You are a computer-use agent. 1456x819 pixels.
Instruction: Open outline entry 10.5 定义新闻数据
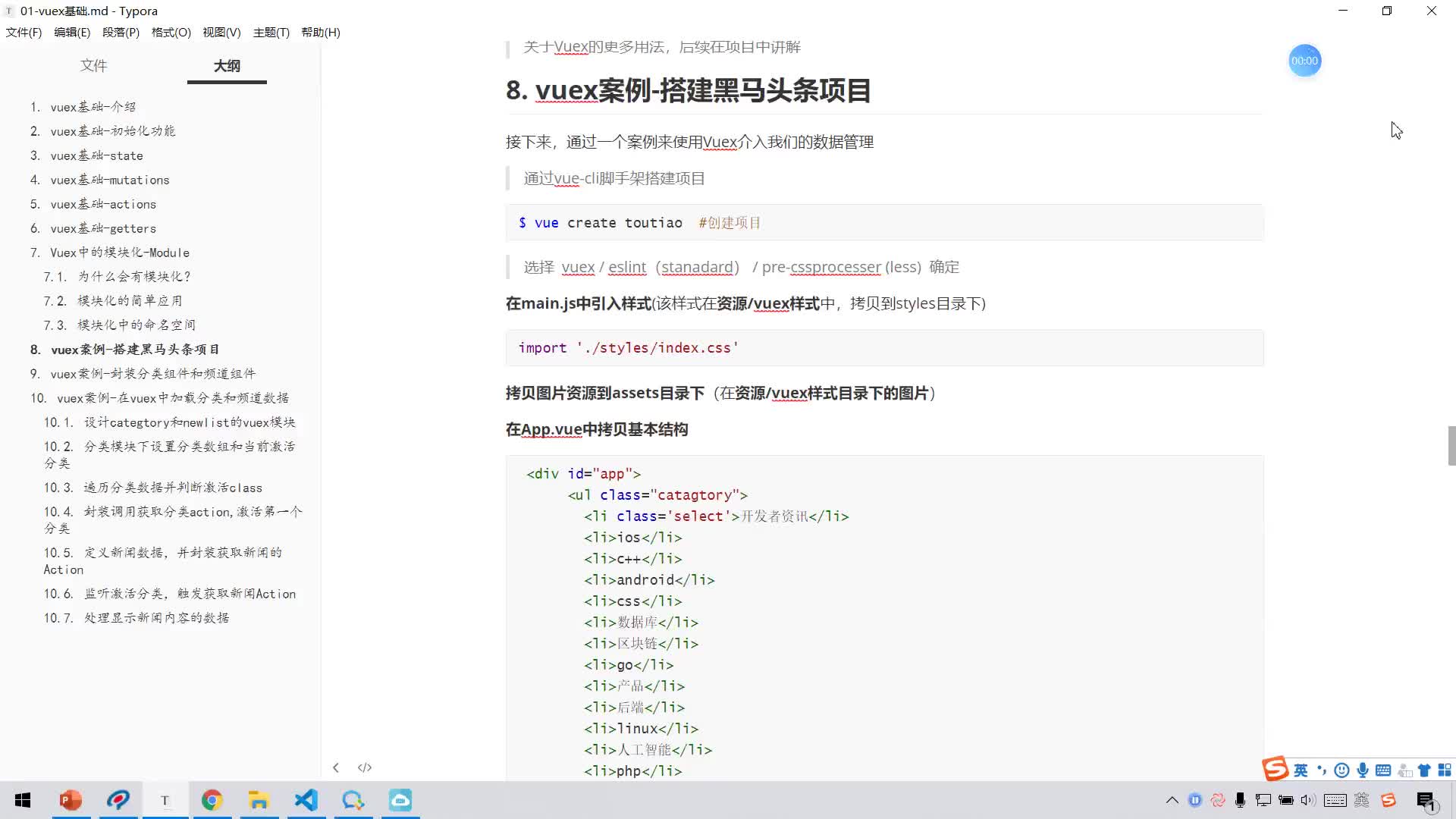162,560
